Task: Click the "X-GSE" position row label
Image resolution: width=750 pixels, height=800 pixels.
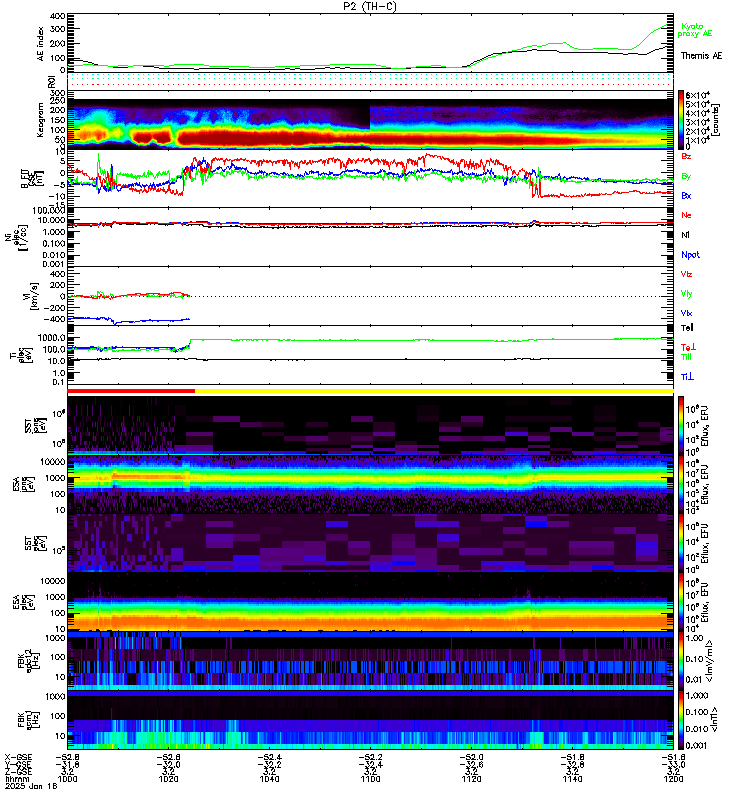Action: click(x=18, y=757)
